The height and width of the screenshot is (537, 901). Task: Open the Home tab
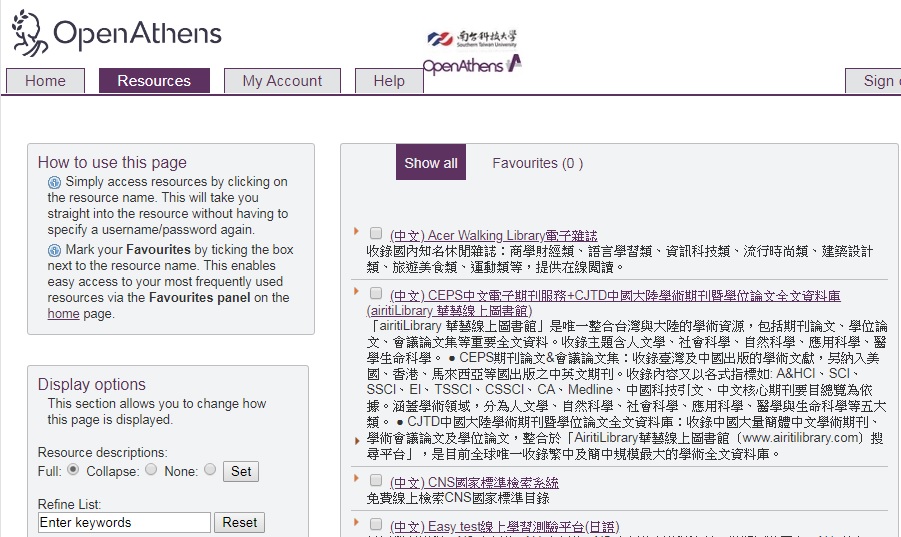[45, 80]
